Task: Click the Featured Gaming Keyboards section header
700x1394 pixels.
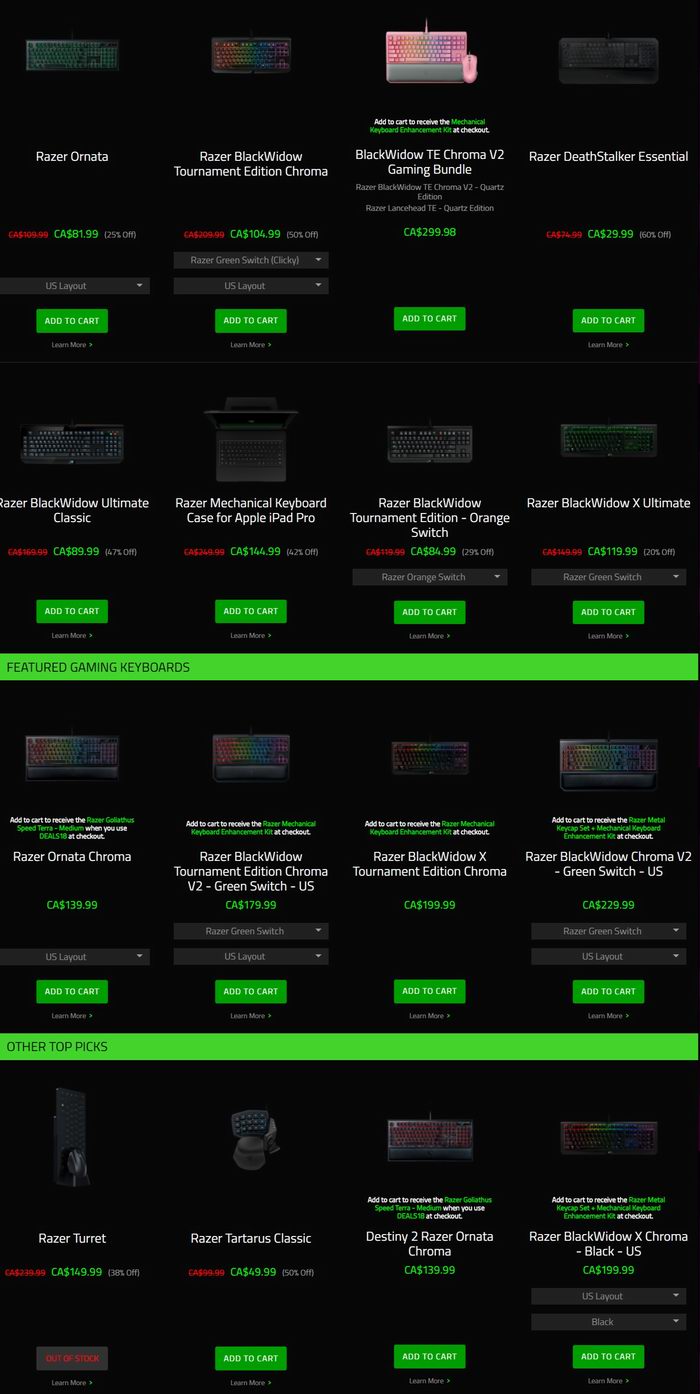Action: [x=349, y=667]
